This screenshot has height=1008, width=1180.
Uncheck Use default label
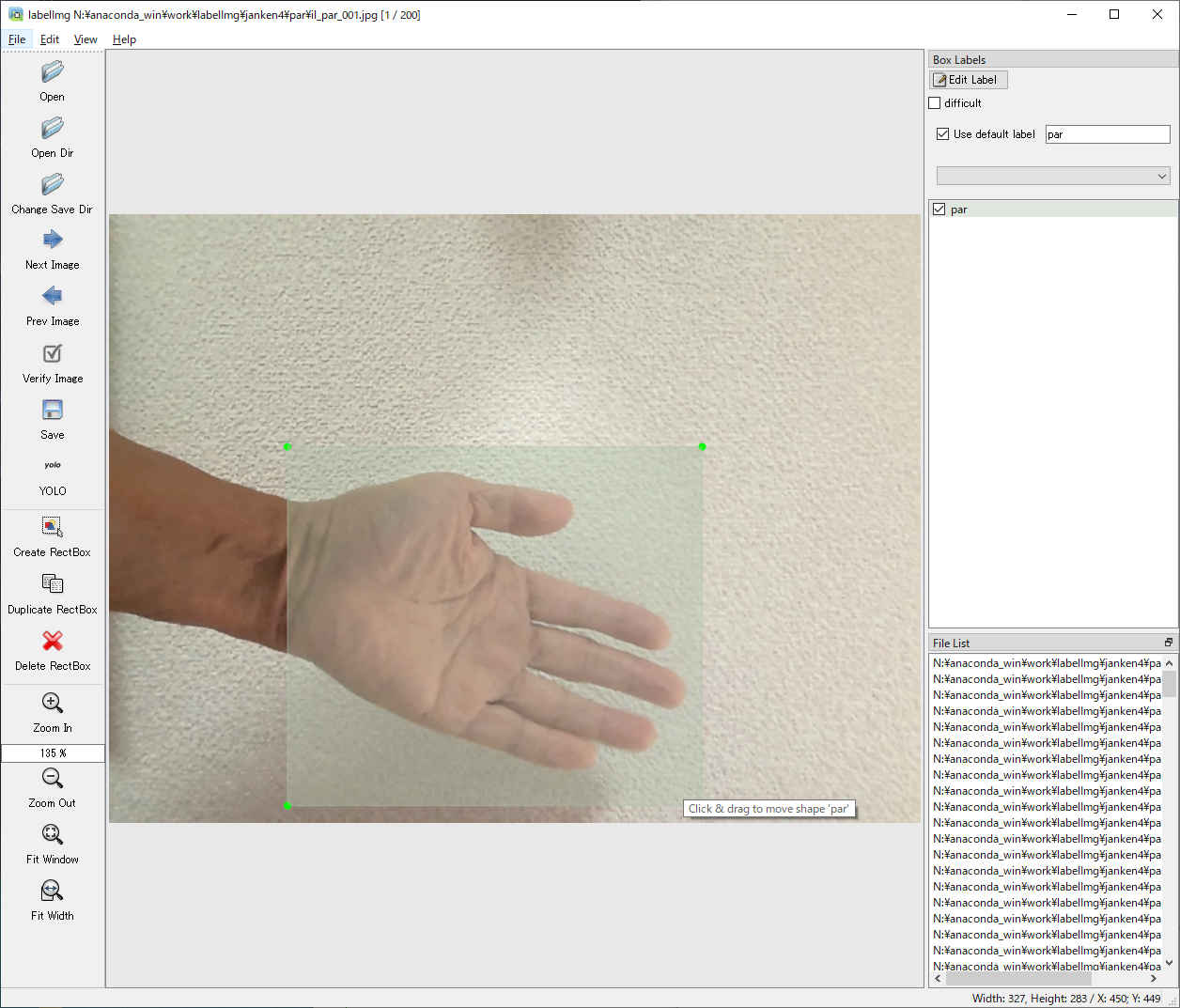pyautogui.click(x=942, y=134)
